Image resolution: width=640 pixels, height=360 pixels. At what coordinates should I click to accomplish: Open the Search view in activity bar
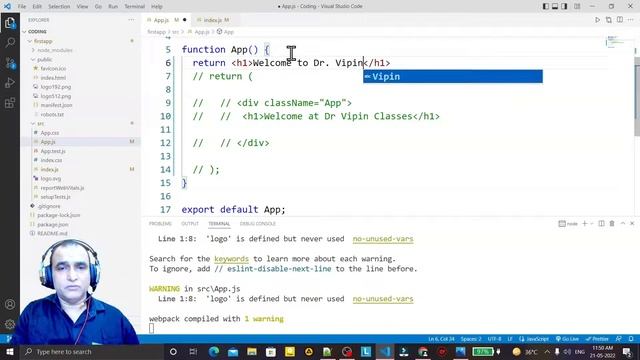10,42
